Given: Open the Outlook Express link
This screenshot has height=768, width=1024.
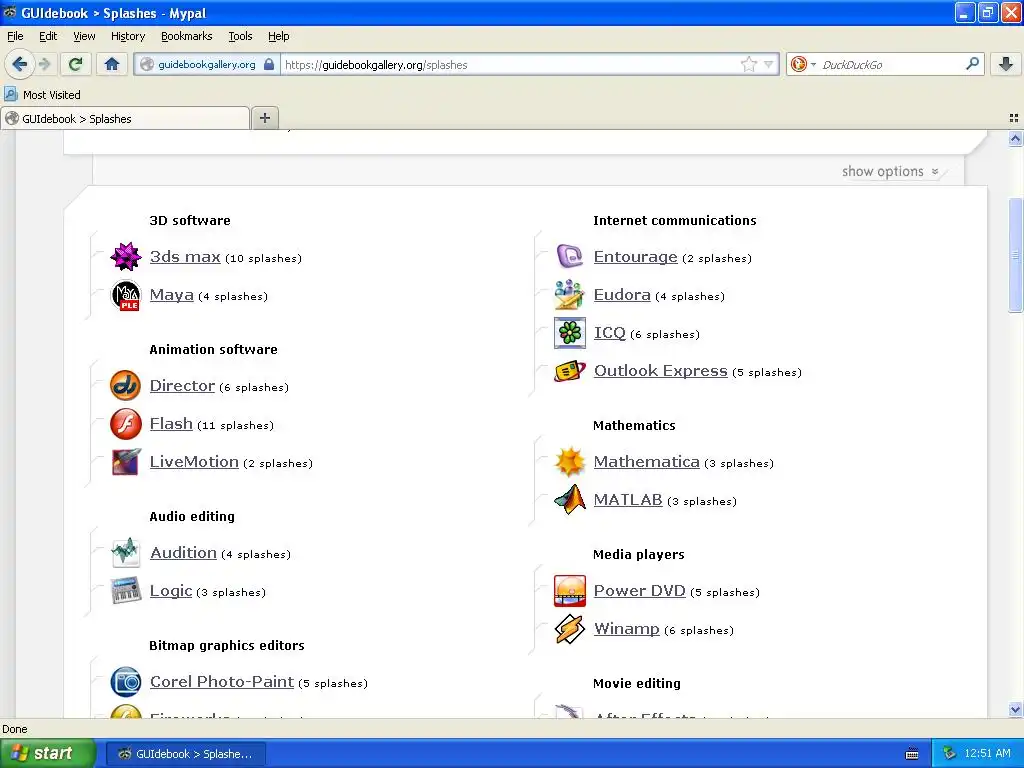Looking at the screenshot, I should (660, 371).
